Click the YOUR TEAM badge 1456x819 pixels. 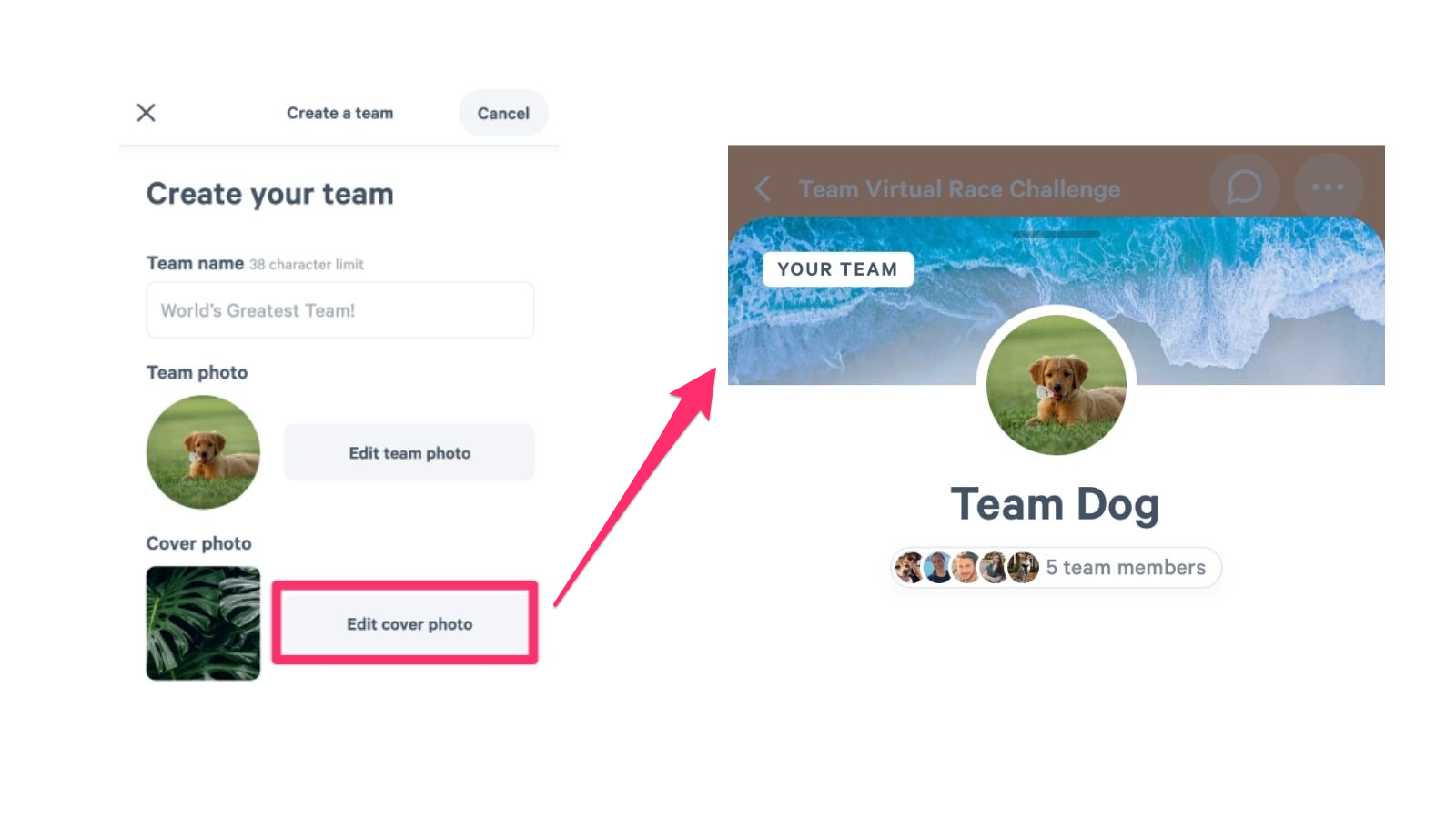[837, 269]
